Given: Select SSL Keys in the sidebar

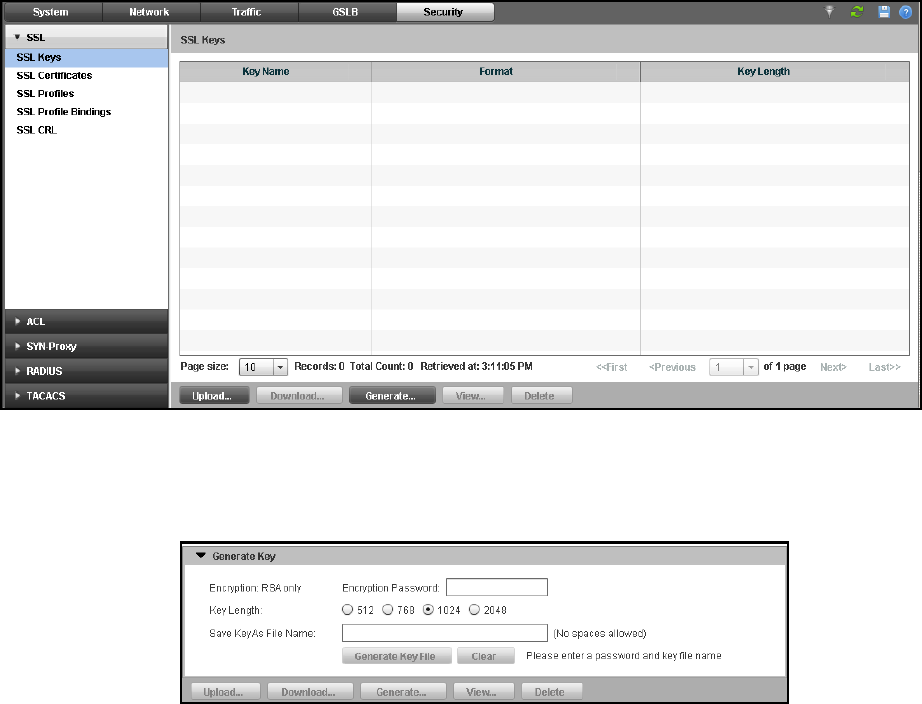Looking at the screenshot, I should click(86, 57).
